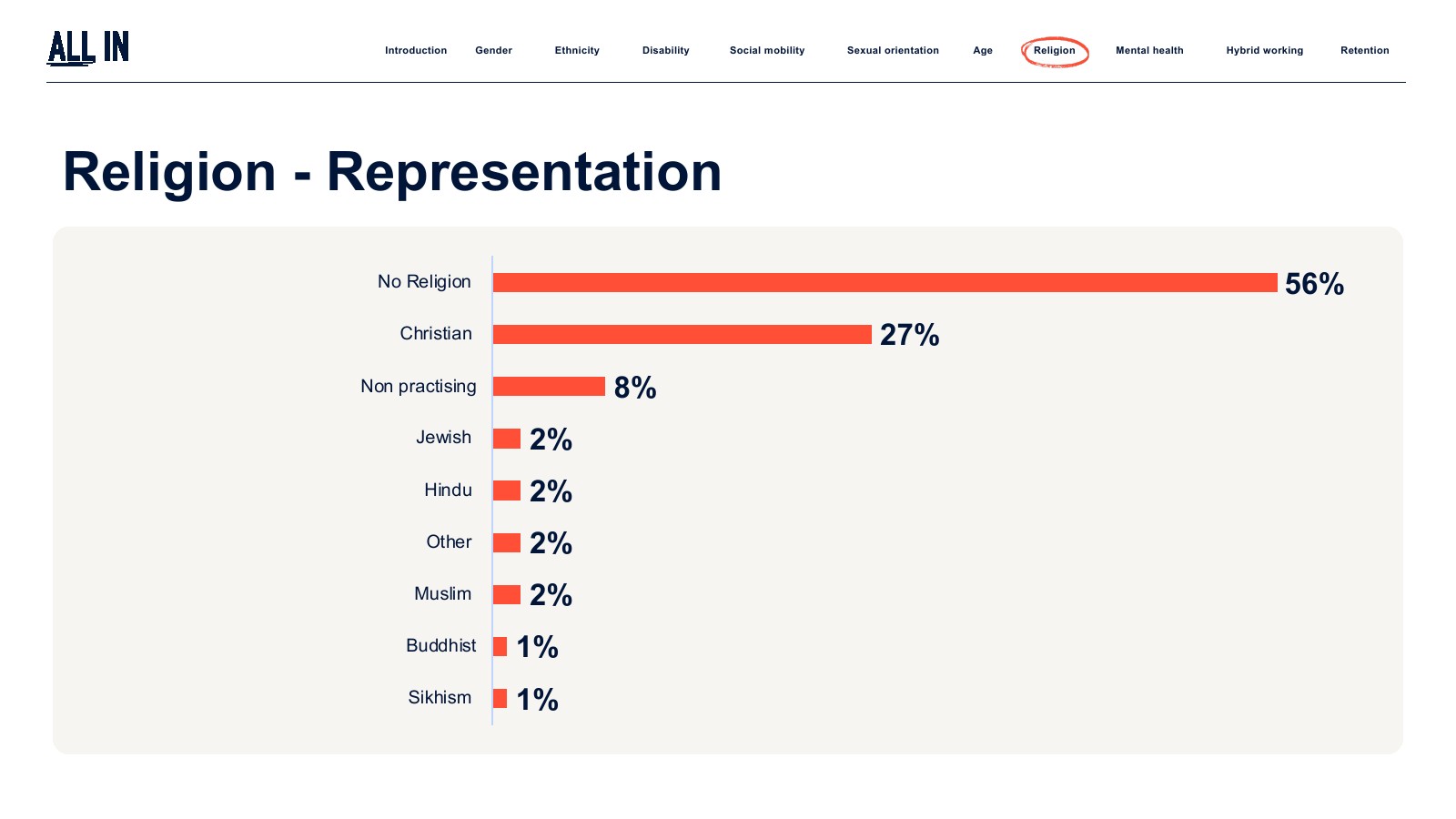1456x819 pixels.
Task: Click the ALL IN logo
Action: (88, 47)
